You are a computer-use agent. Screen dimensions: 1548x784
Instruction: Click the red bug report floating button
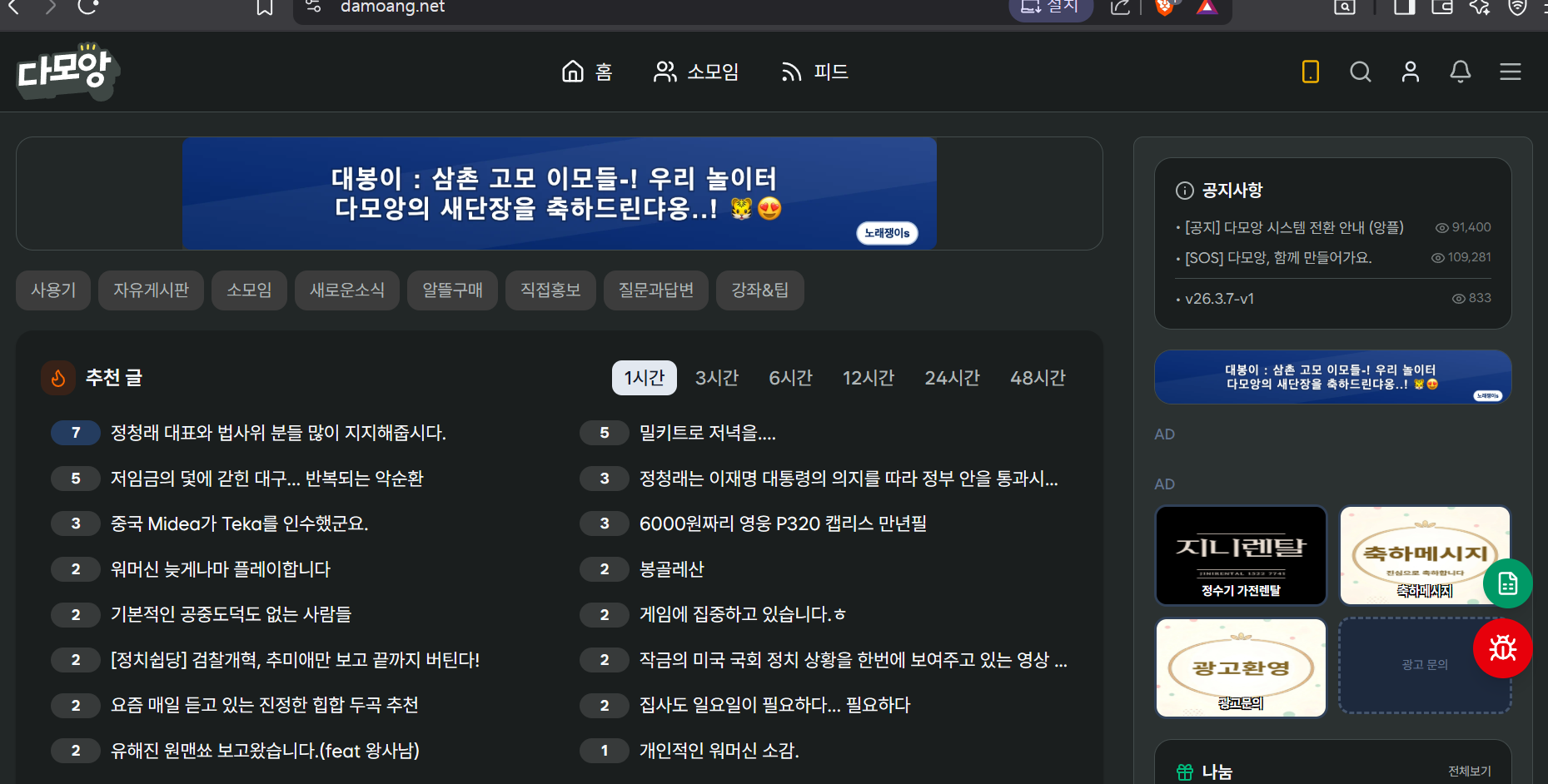(1503, 648)
